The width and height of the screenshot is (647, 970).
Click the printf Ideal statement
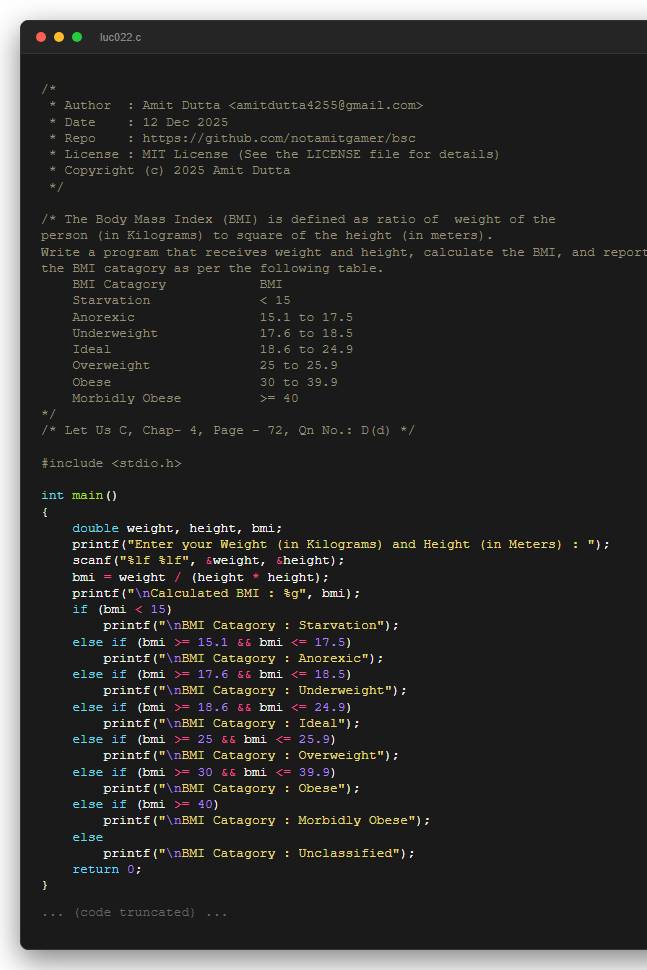[231, 723]
